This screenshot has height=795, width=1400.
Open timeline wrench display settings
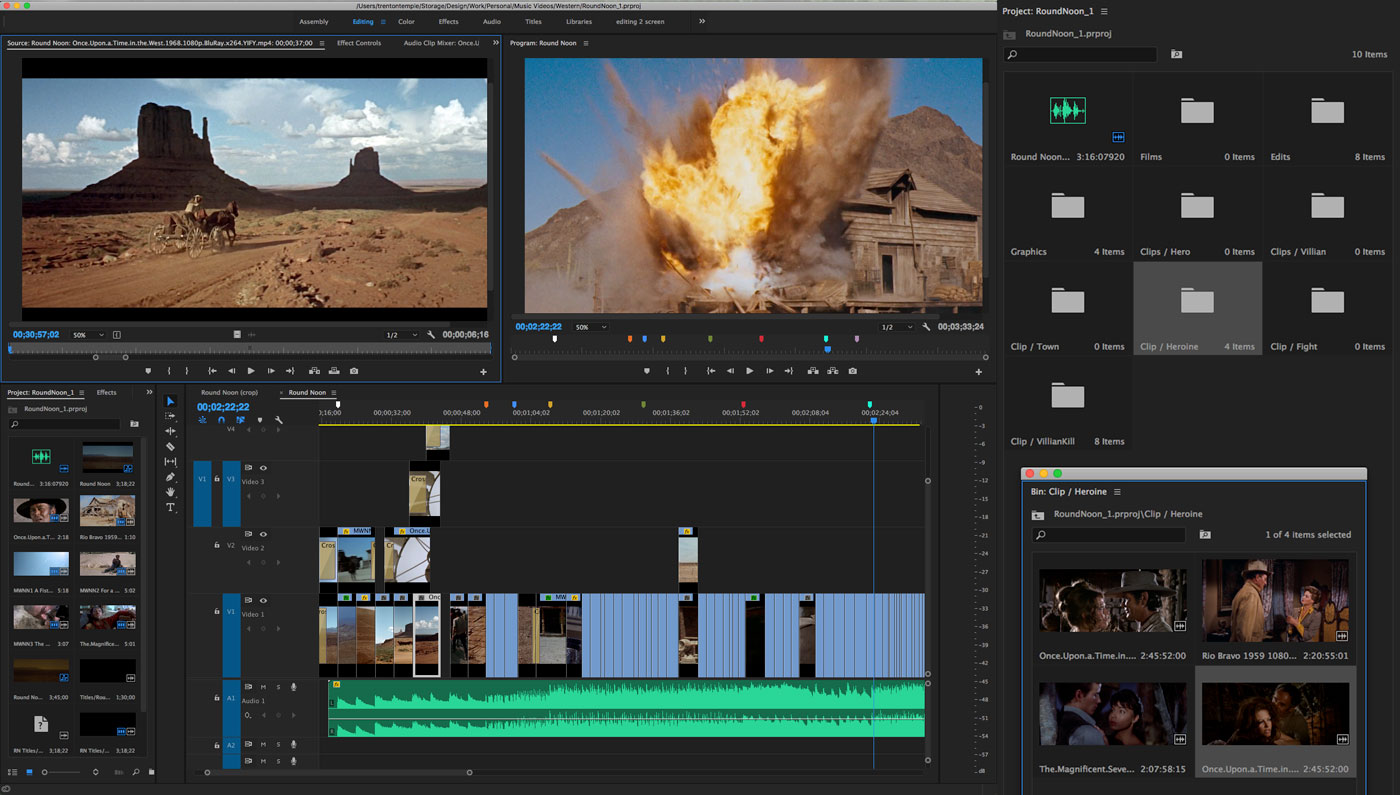click(x=279, y=420)
